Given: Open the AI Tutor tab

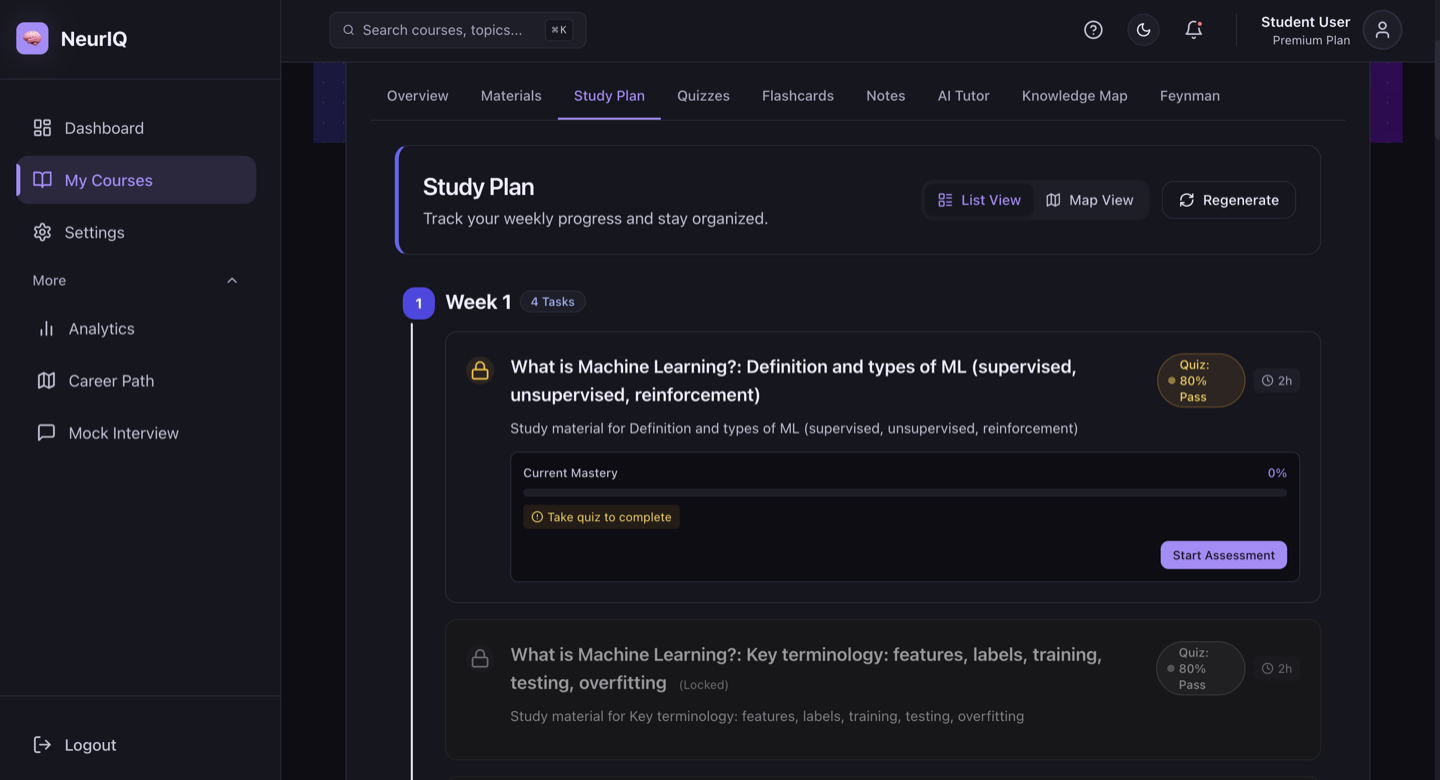Looking at the screenshot, I should [x=963, y=96].
